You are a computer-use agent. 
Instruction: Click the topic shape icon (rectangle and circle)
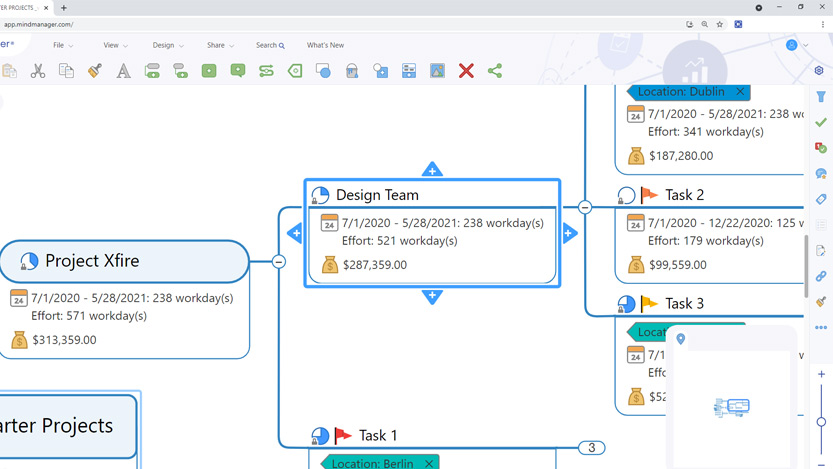[x=323, y=71]
